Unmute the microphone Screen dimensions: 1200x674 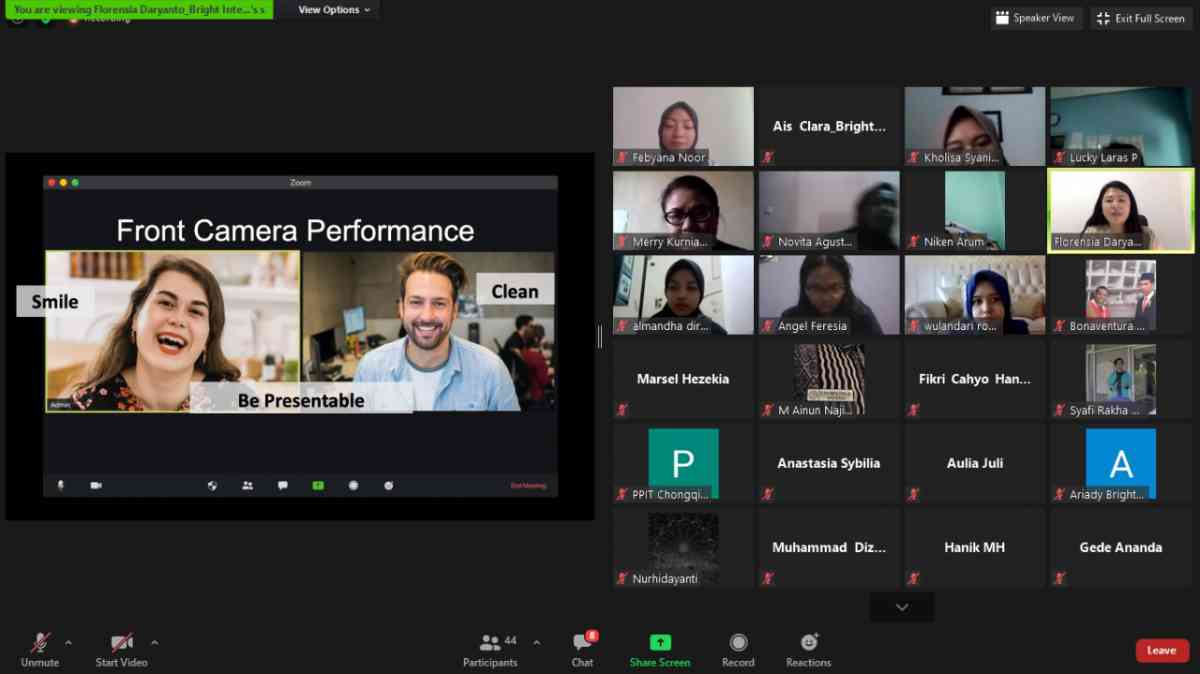[40, 643]
